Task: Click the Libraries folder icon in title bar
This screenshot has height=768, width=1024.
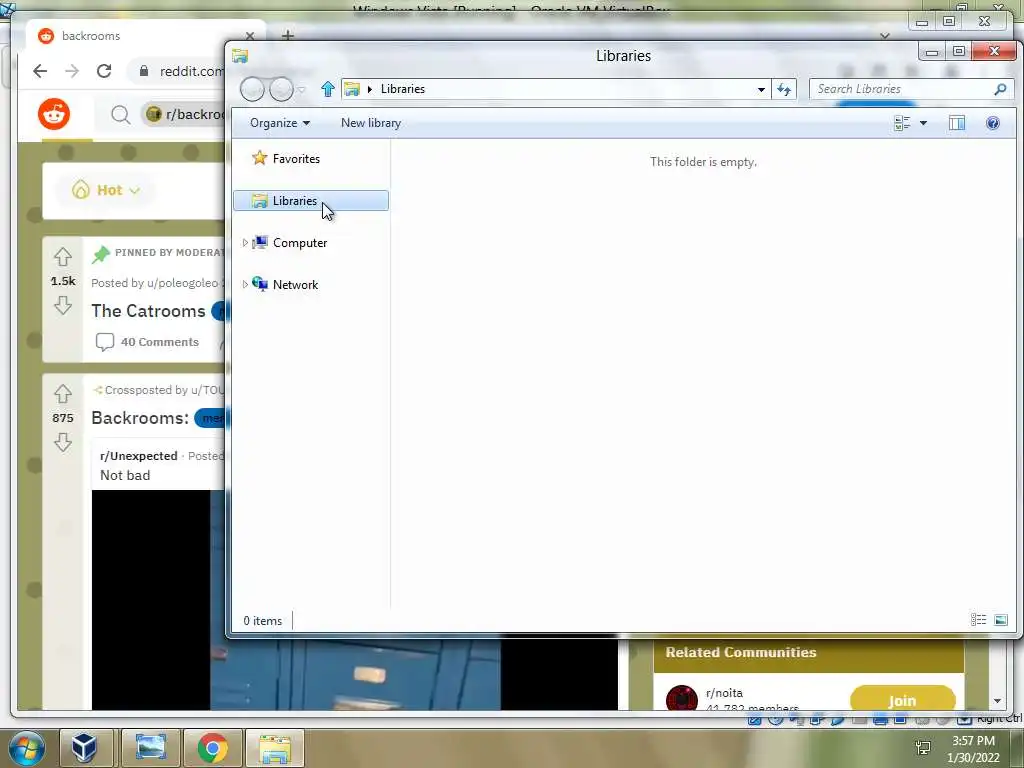Action: [x=240, y=56]
